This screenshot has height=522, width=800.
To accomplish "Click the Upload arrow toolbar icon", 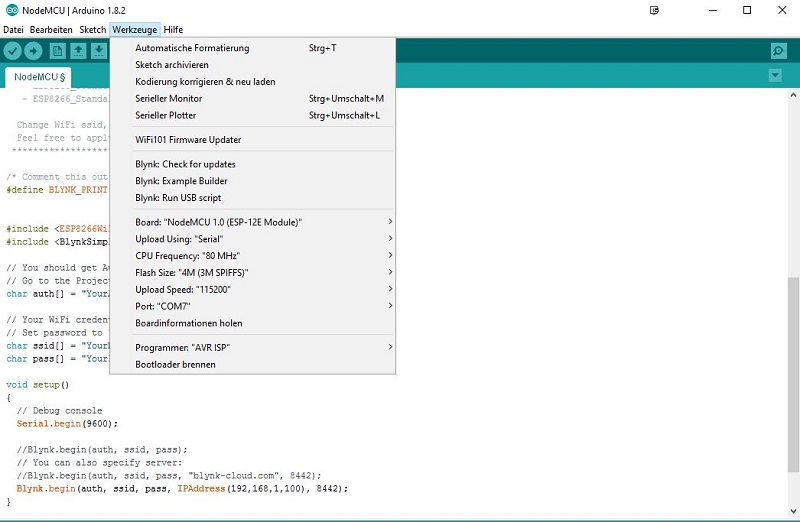I will point(33,51).
